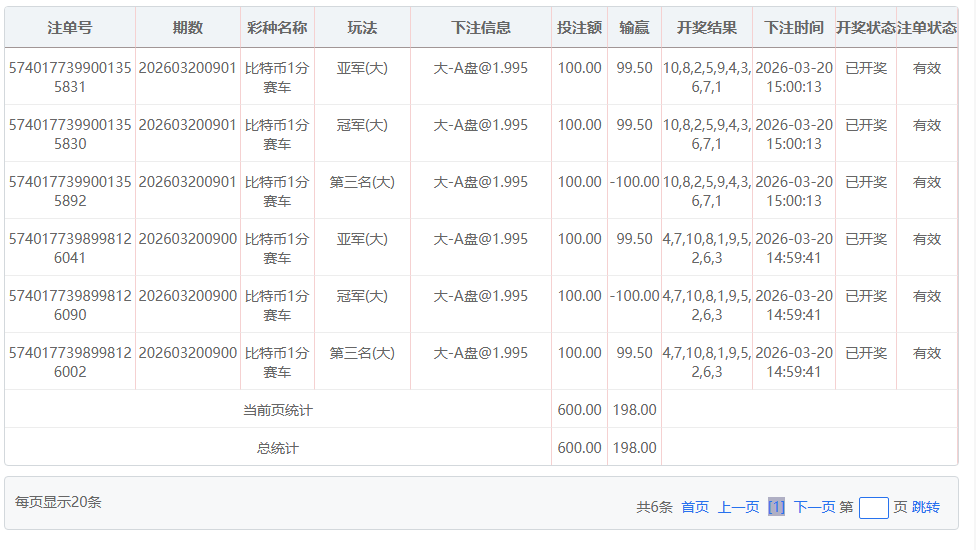Select order number ending in 5831
This screenshot has height=550, width=976.
pos(69,77)
